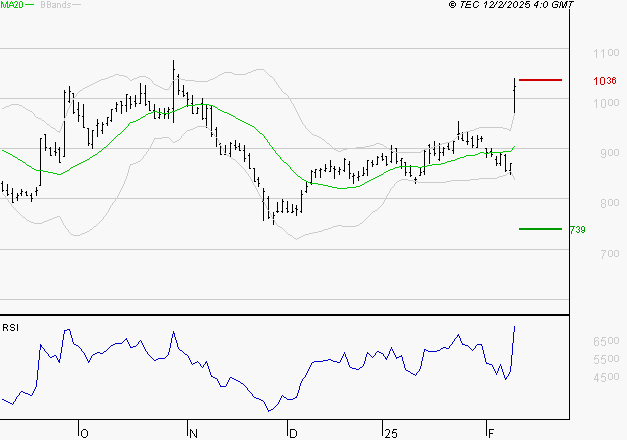Toggle the BBands legend label
The image size is (627, 440).
click(55, 6)
